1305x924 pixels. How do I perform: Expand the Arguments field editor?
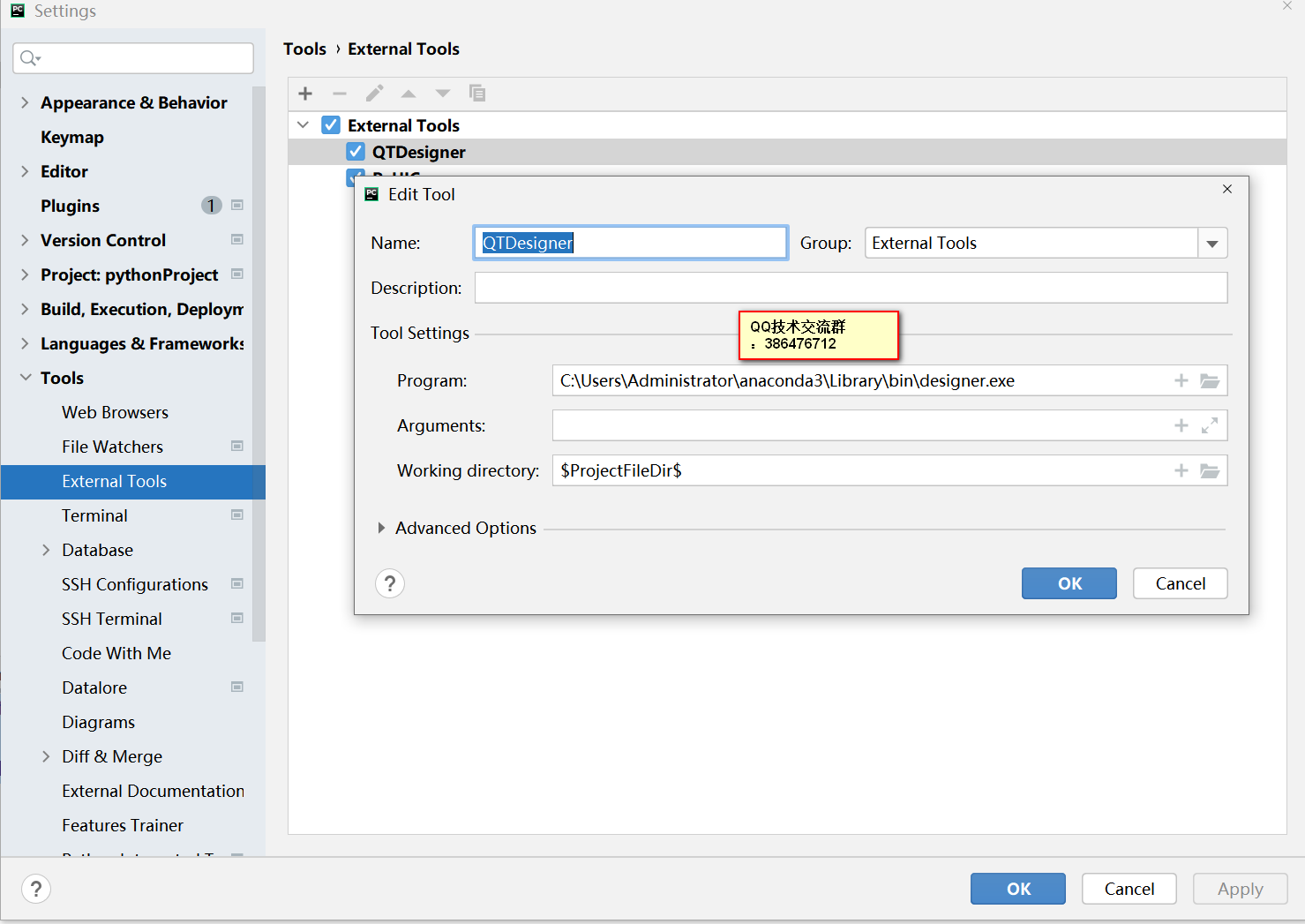(1210, 425)
